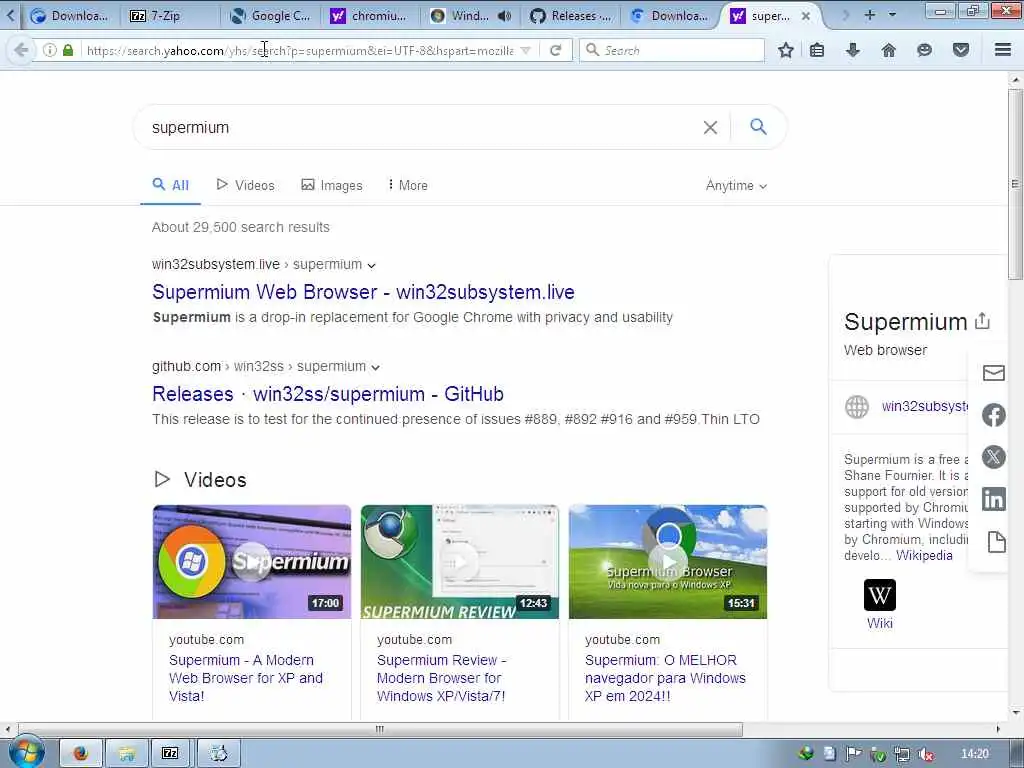This screenshot has width=1024, height=768.
Task: Select the Images search tab
Action: (x=332, y=185)
